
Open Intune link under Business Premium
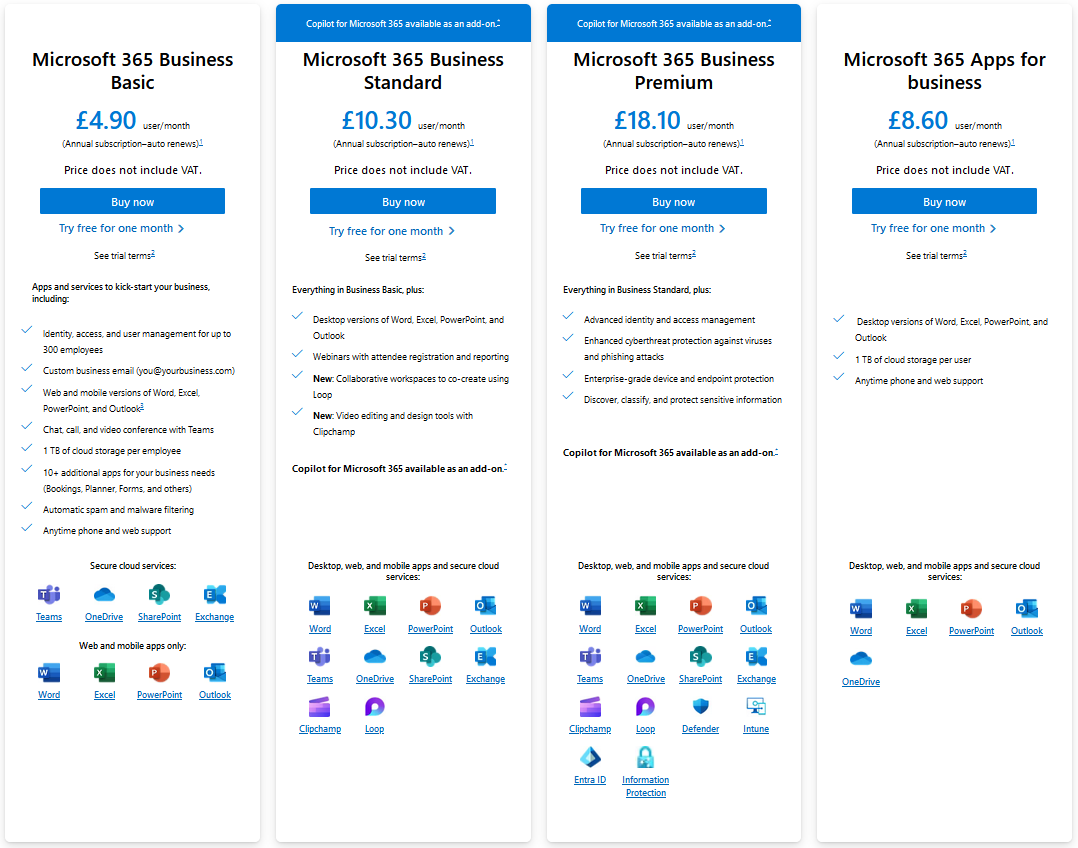coord(756,729)
